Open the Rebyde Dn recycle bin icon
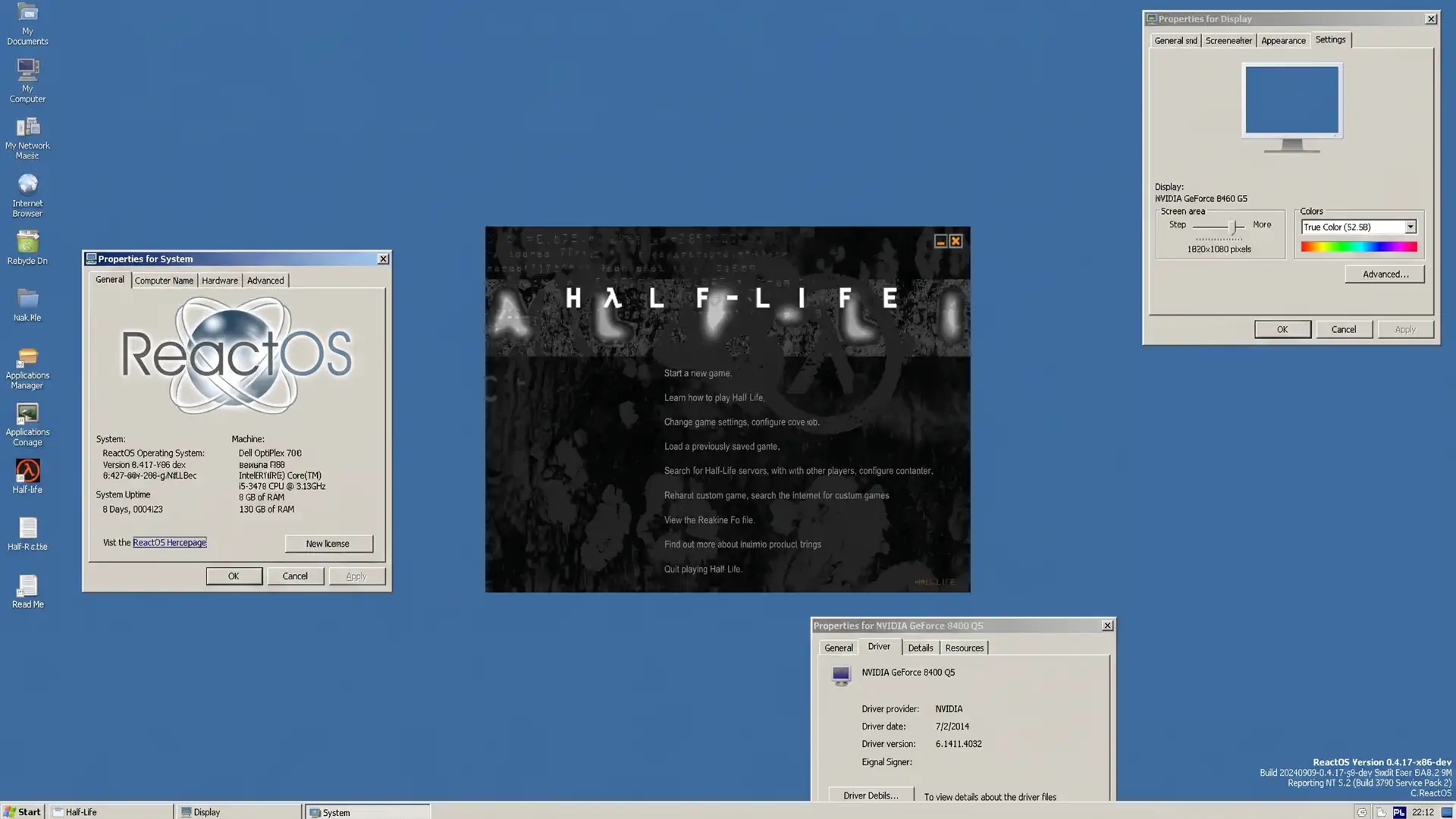This screenshot has height=819, width=1456. (27, 248)
